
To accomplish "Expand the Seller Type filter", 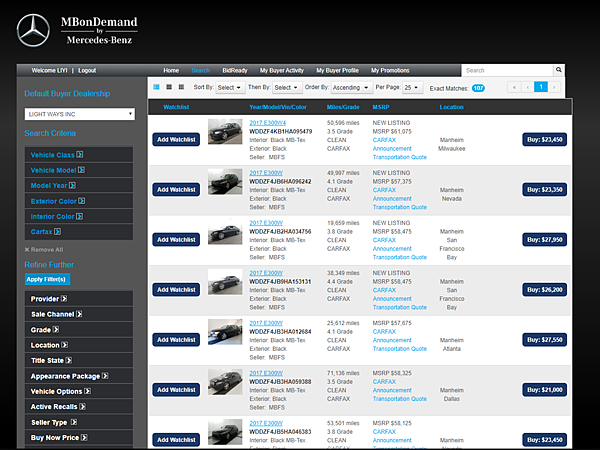I will 79,422.
